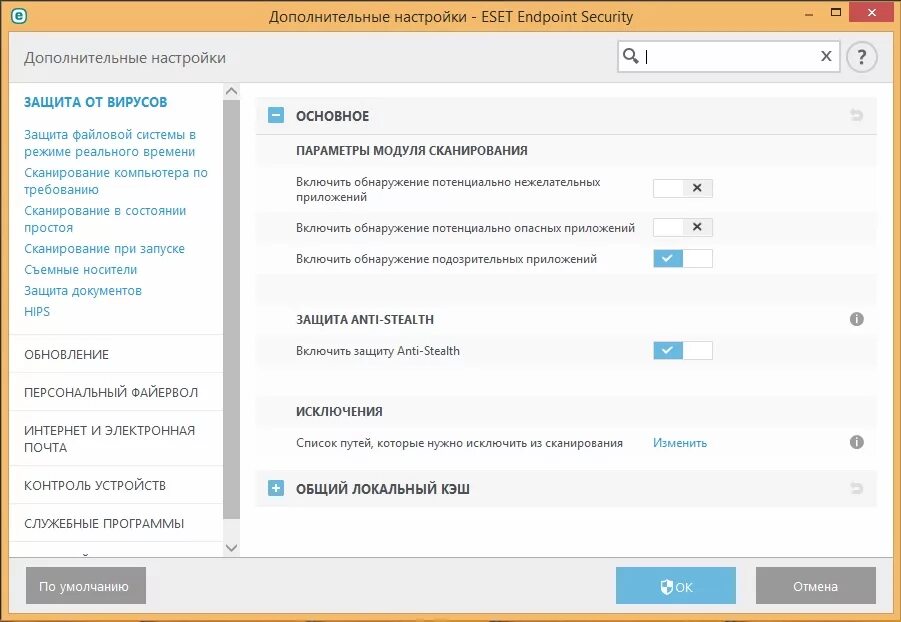Click the sidebar scroll down arrow
The height and width of the screenshot is (622, 901).
click(232, 548)
